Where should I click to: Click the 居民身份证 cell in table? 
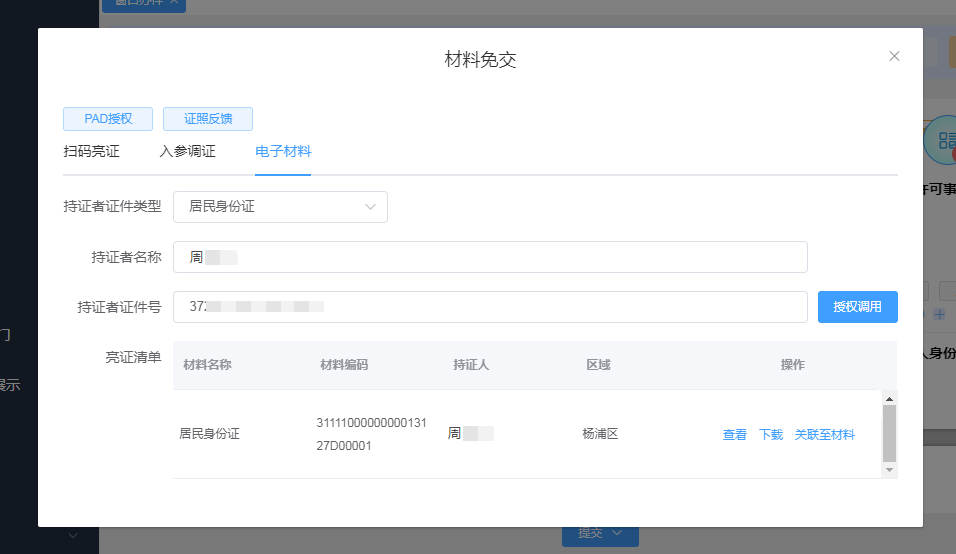click(x=209, y=434)
